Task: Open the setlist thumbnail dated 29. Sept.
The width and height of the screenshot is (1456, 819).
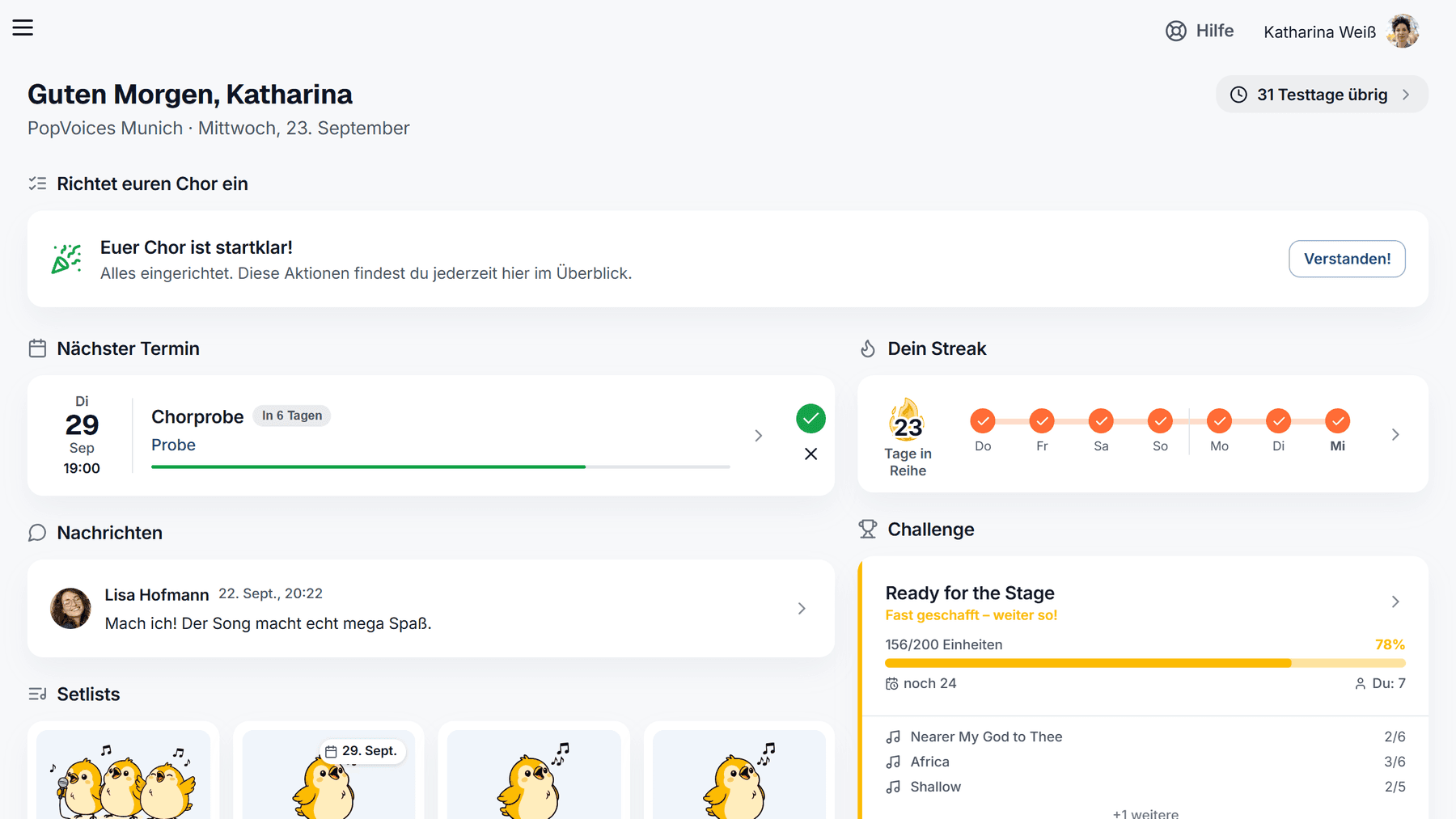Action: pyautogui.click(x=328, y=770)
